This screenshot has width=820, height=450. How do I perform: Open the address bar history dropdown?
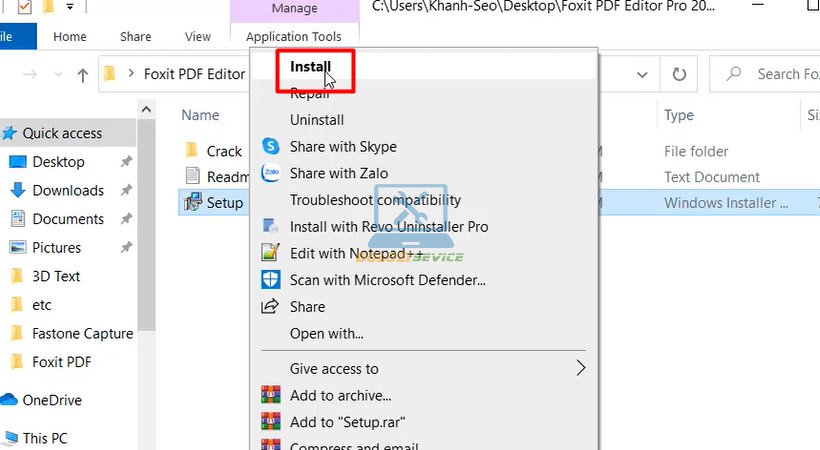639,74
